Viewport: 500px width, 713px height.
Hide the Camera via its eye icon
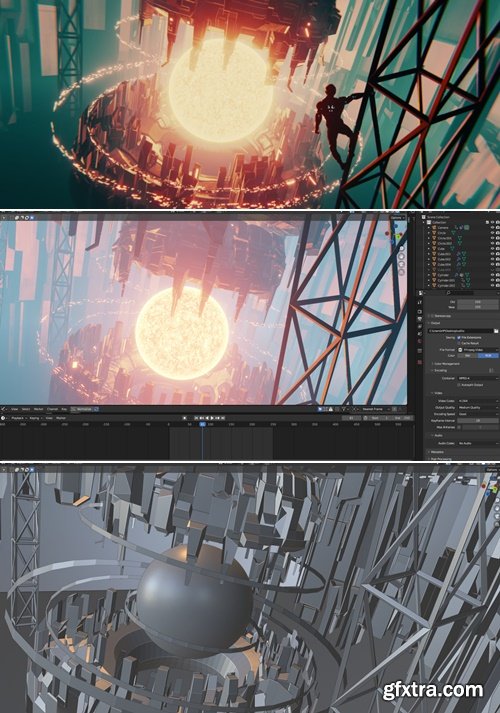[x=492, y=227]
